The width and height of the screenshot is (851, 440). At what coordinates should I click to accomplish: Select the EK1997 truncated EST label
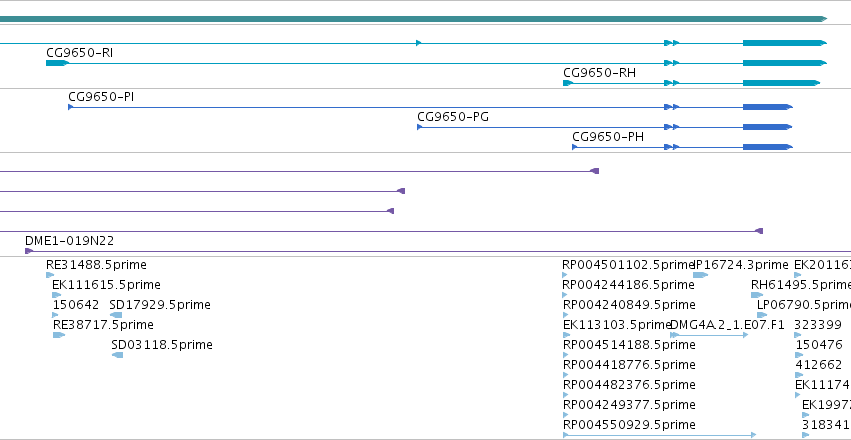[826, 405]
